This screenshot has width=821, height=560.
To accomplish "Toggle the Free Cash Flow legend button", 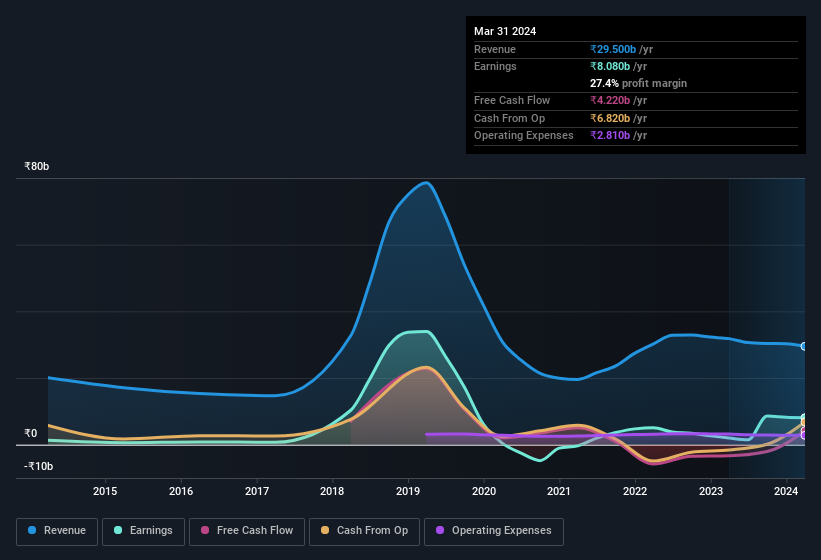I will click(x=247, y=532).
